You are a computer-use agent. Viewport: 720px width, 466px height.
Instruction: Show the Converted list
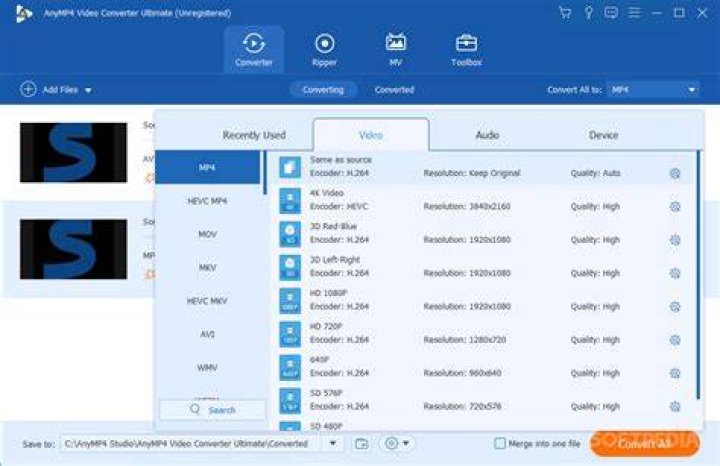click(x=394, y=90)
